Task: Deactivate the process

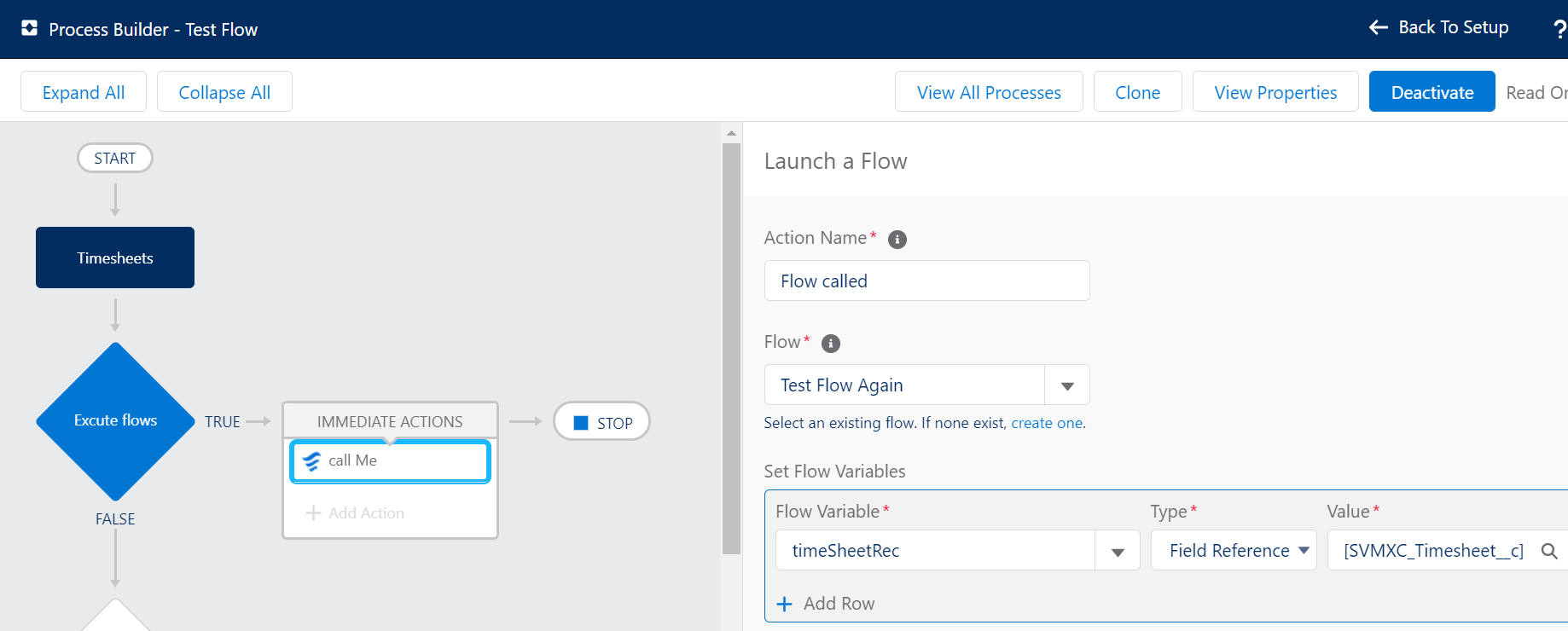Action: coord(1432,92)
